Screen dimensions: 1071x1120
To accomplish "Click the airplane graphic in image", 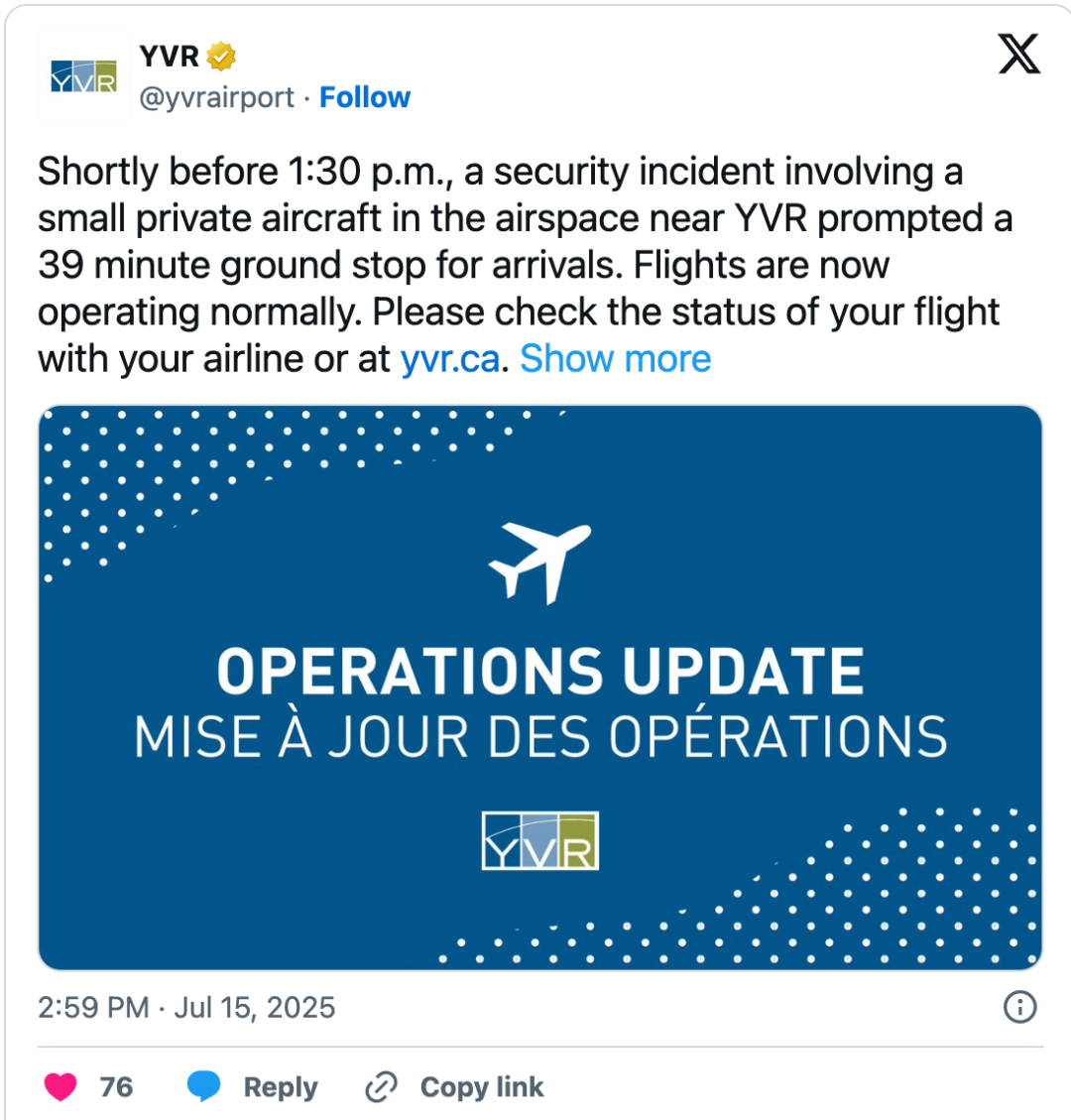I will 539,562.
